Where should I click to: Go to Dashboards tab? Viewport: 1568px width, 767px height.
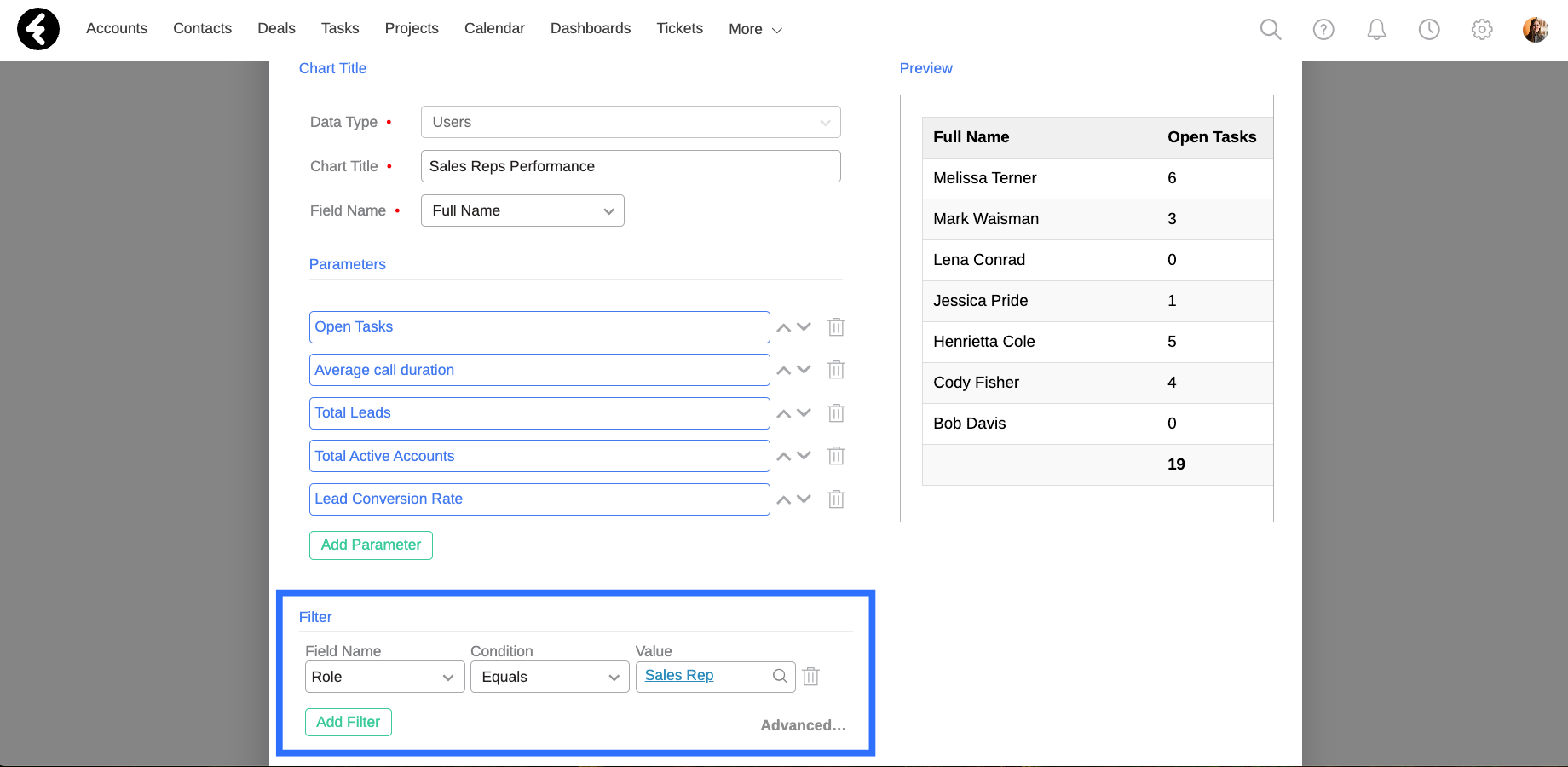pos(591,28)
